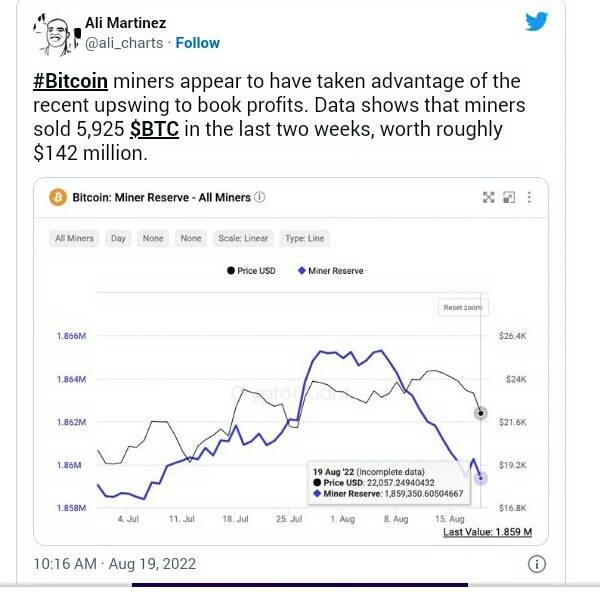Viewport: 600px width, 592px height.
Task: Open the #Bitcoin hashtag link
Action: click(x=70, y=81)
